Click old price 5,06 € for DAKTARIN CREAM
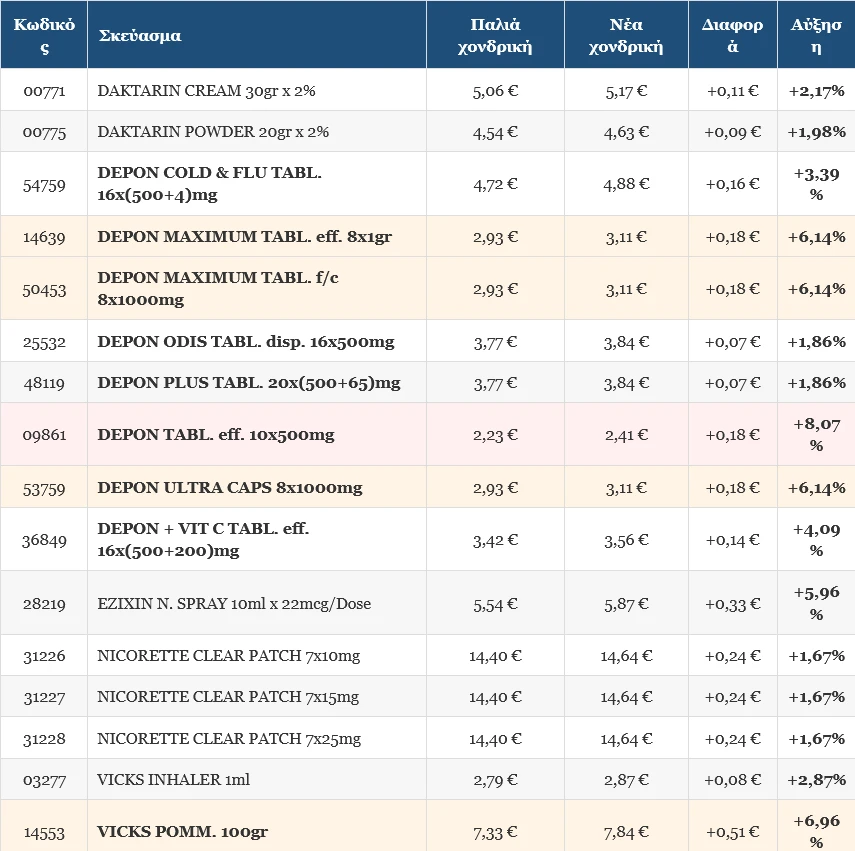855x851 pixels. point(495,91)
